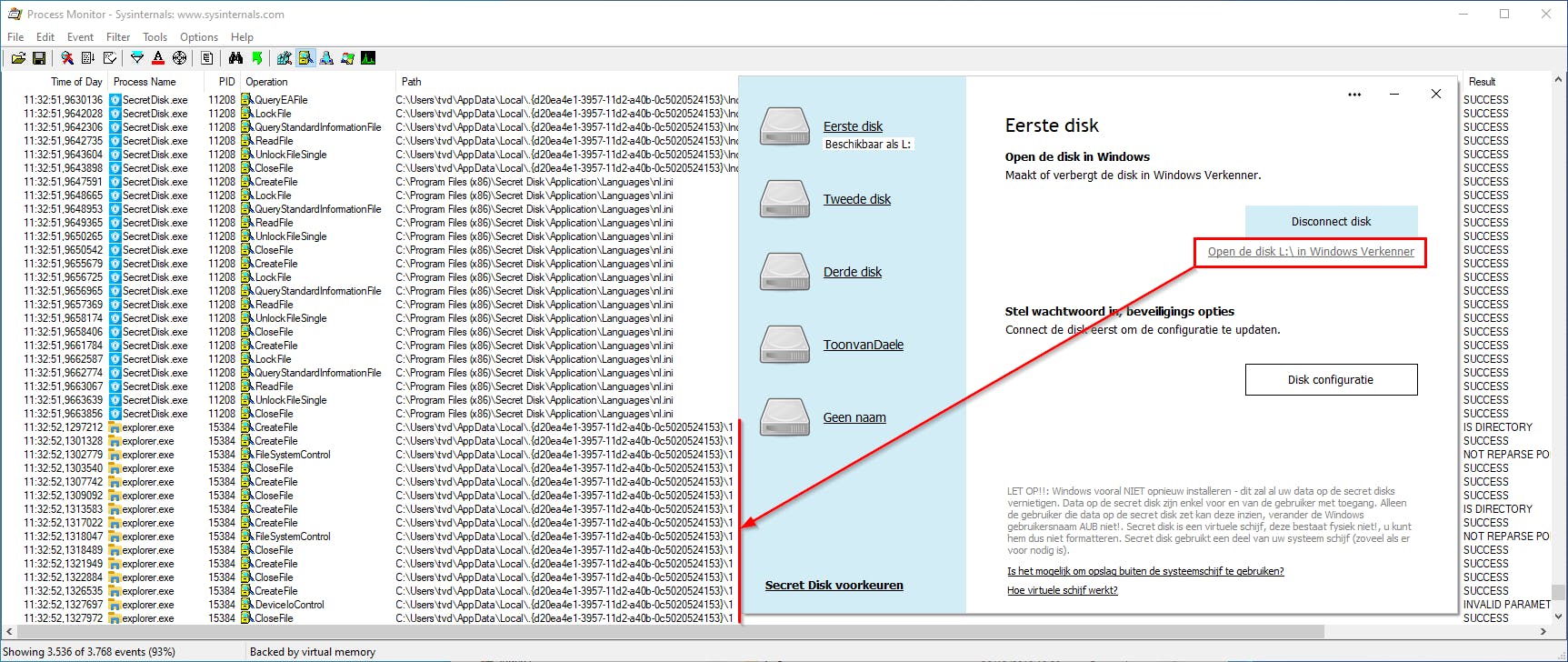The width and height of the screenshot is (1568, 662).
Task: Open the Highlight dialog via the red A icon
Action: pos(158,58)
